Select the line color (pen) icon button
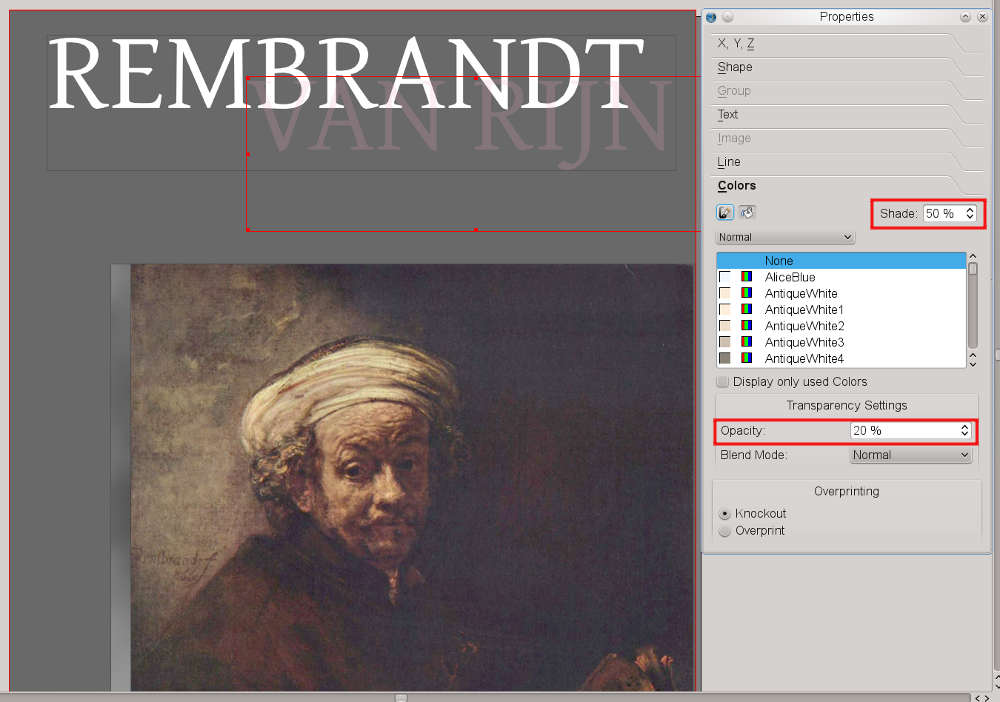Image resolution: width=1000 pixels, height=702 pixels. 725,212
